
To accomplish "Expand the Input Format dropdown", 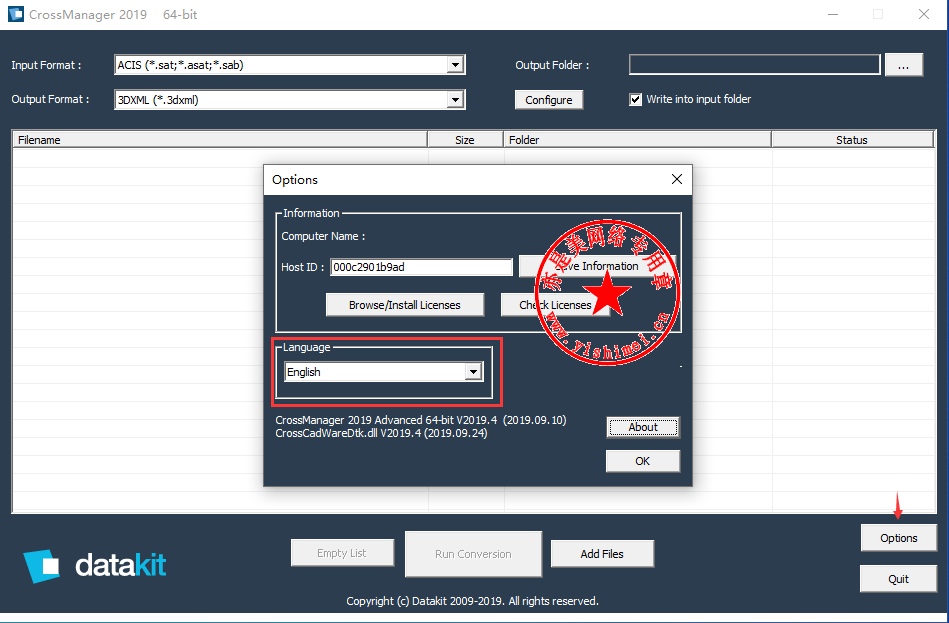I will (x=455, y=65).
